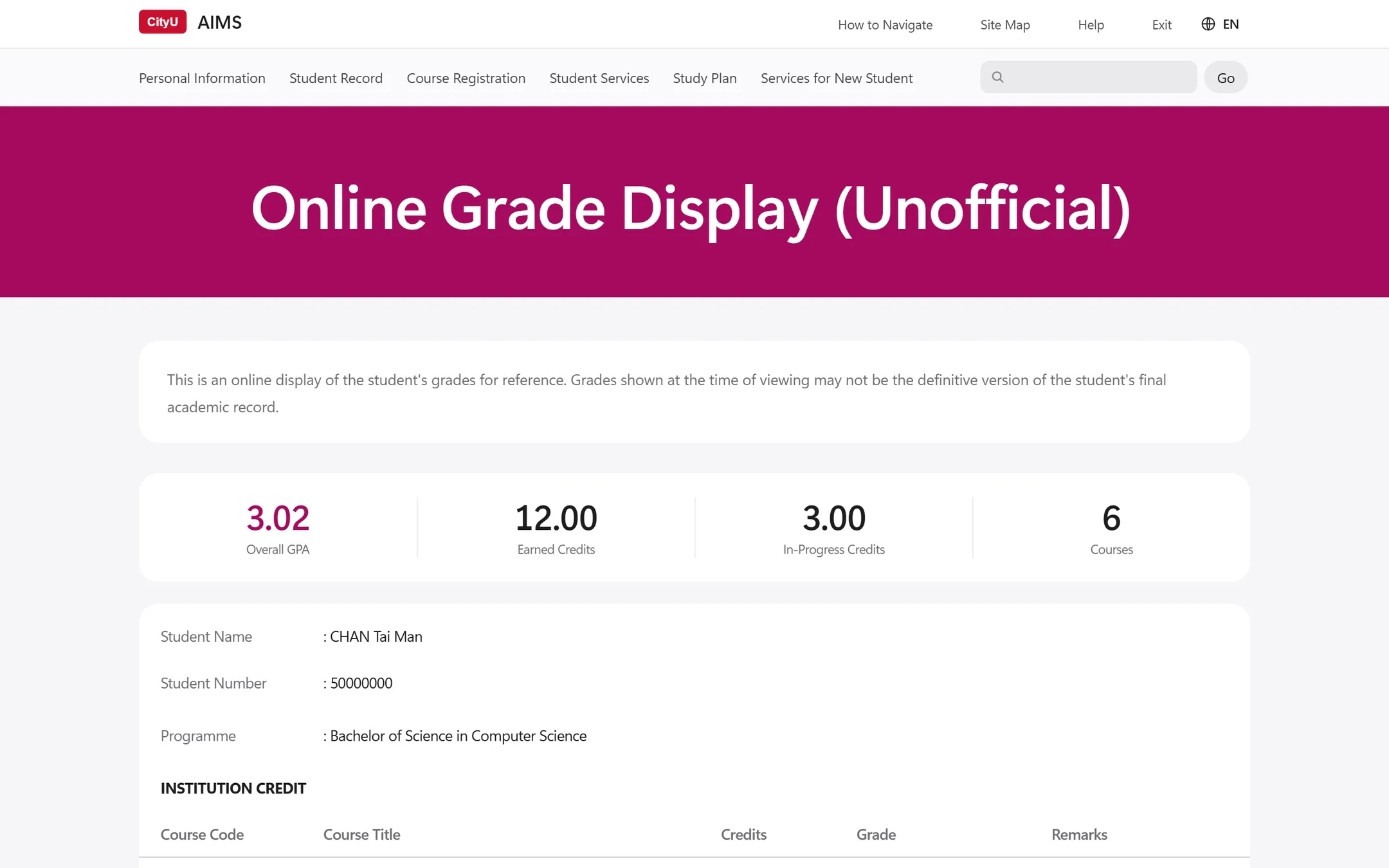Click the Course Title column header
Image resolution: width=1389 pixels, height=868 pixels.
tap(362, 835)
